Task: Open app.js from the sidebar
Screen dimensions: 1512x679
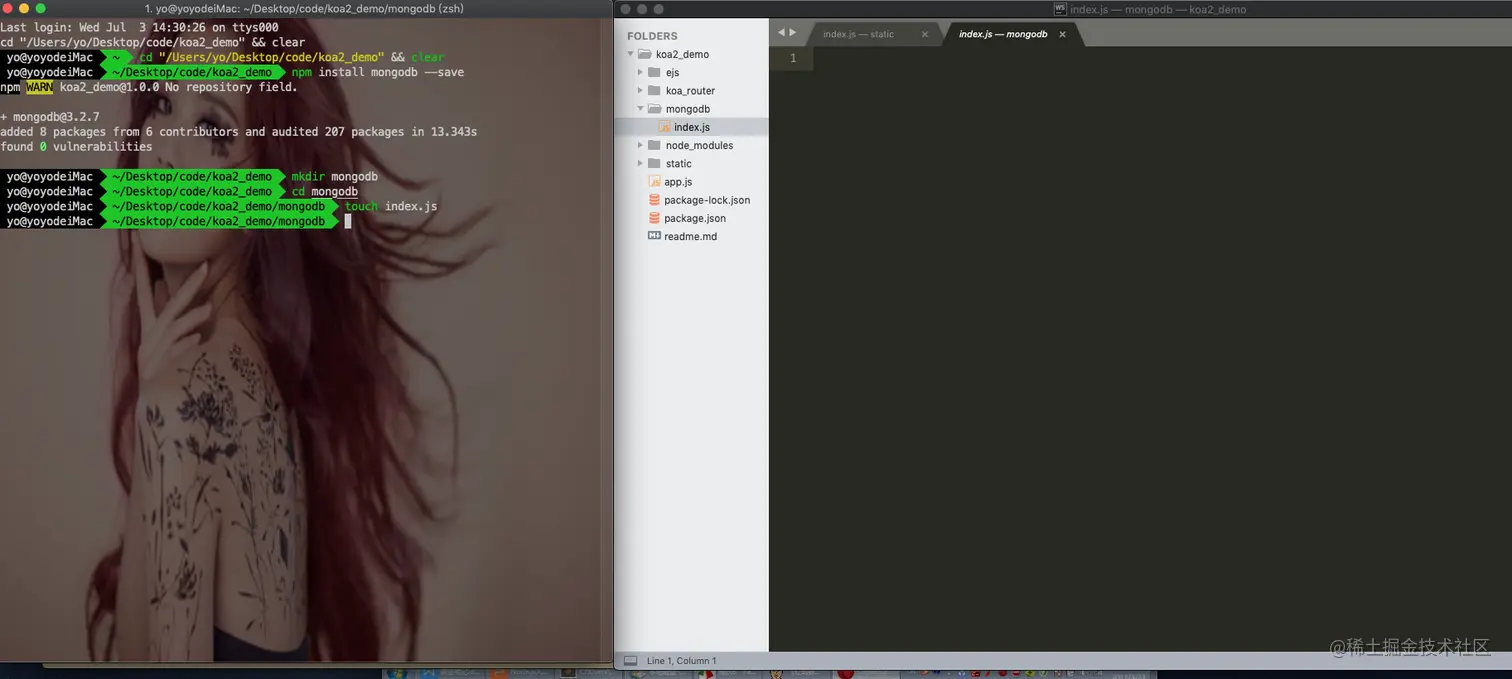Action: pyautogui.click(x=678, y=182)
